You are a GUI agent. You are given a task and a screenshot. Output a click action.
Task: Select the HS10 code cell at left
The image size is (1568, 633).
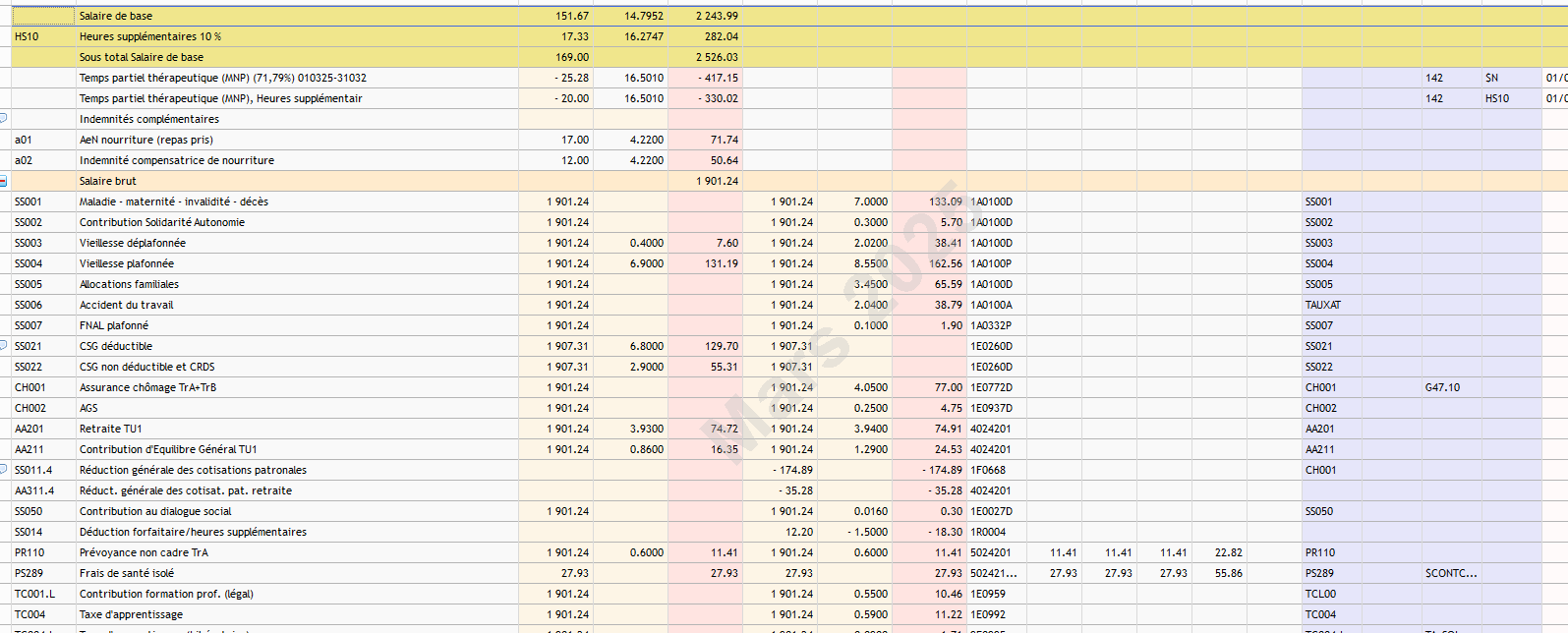click(x=42, y=36)
